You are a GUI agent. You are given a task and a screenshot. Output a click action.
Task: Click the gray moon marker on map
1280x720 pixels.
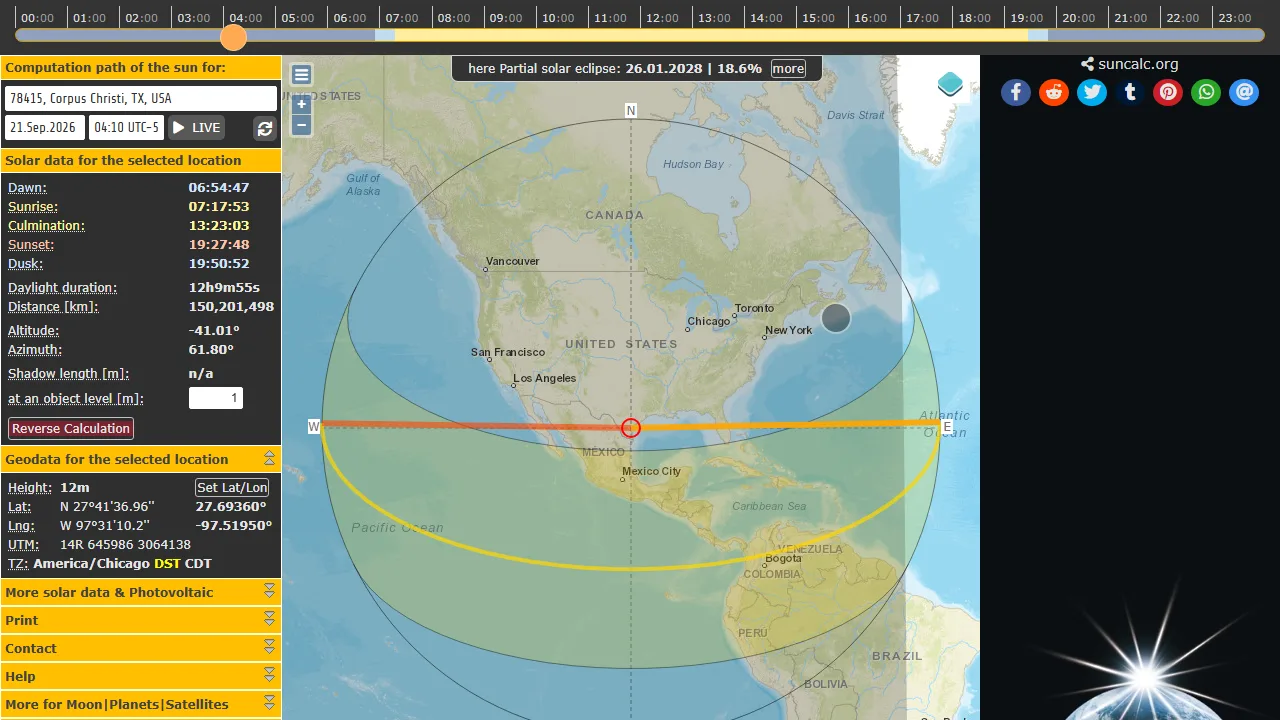click(836, 318)
